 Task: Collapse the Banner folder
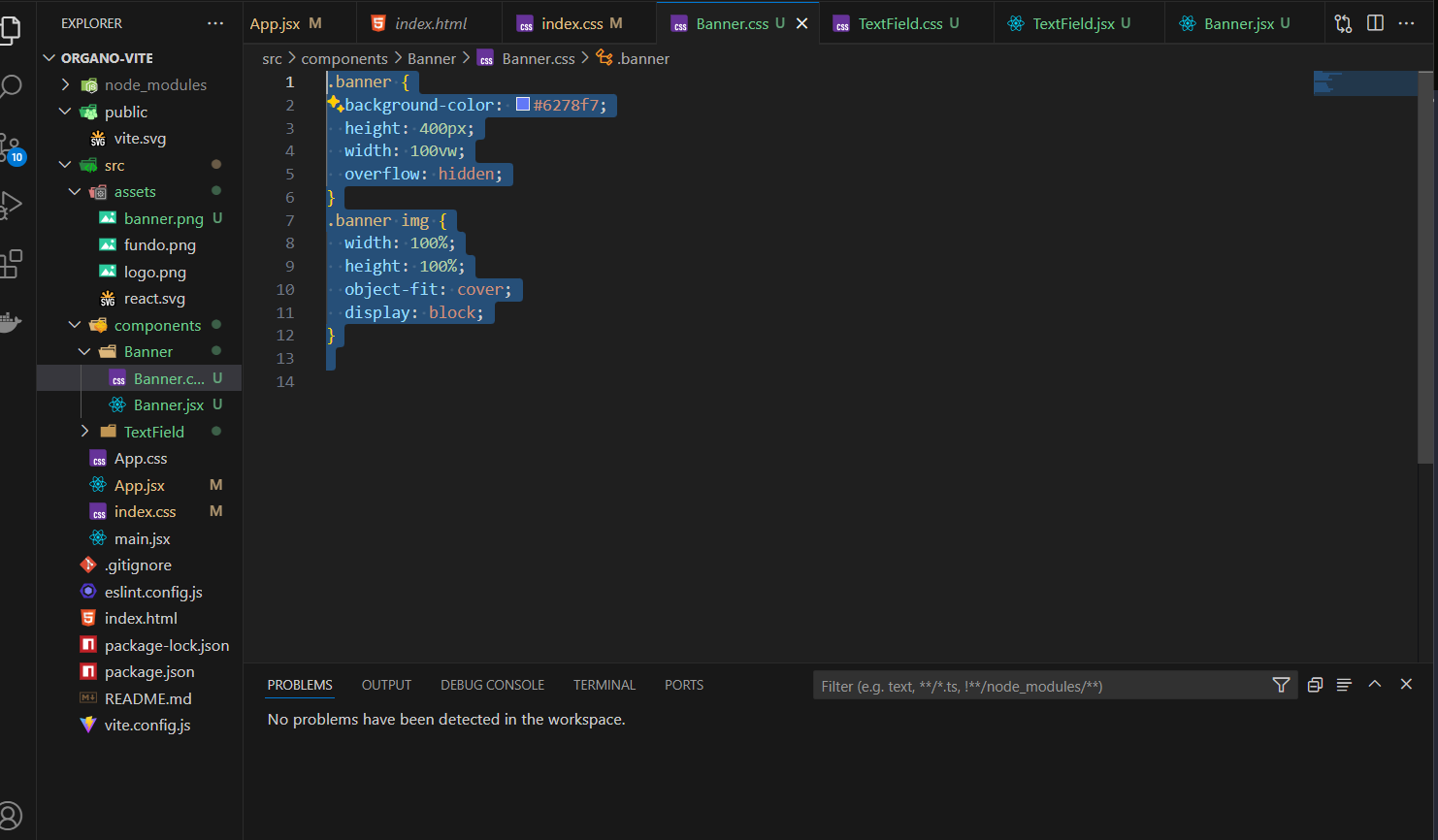coord(85,351)
